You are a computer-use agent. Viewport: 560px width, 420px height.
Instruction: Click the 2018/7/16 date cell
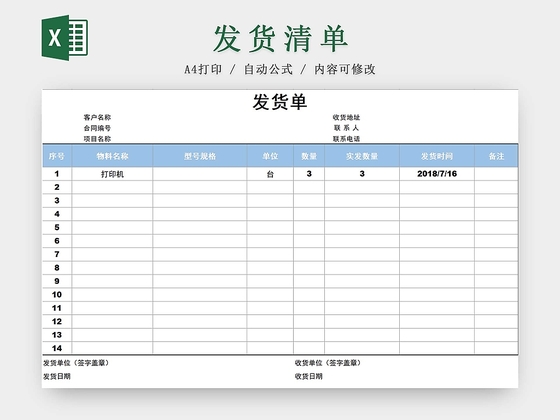point(437,174)
